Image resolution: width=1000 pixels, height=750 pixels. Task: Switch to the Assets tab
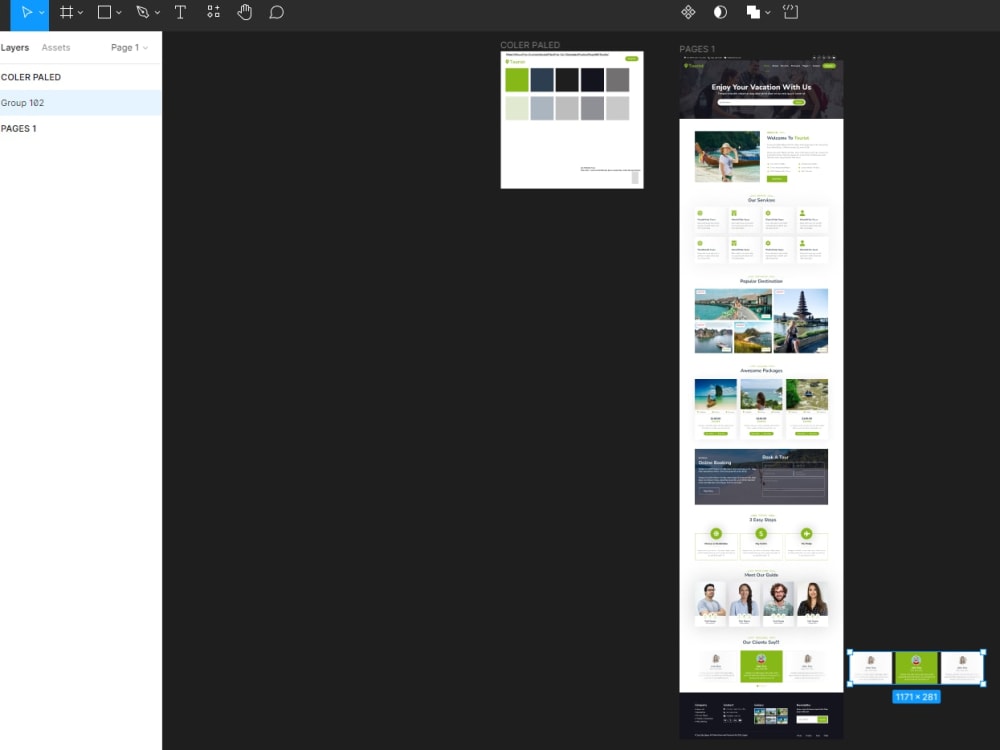tap(55, 48)
